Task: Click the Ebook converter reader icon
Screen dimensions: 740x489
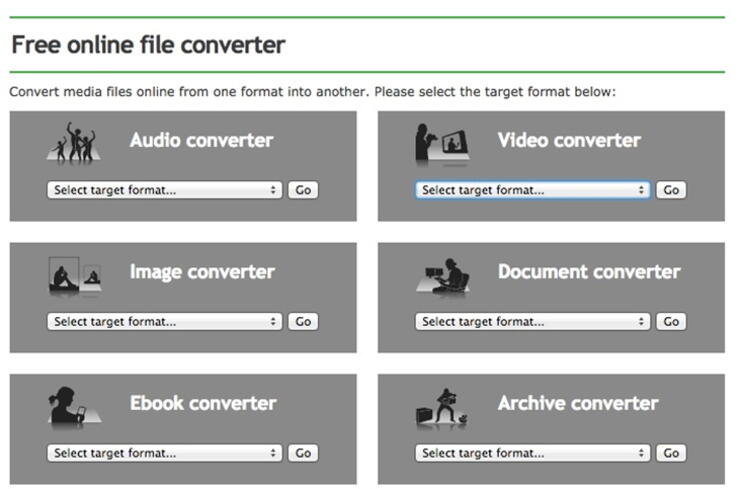Action: (75, 406)
